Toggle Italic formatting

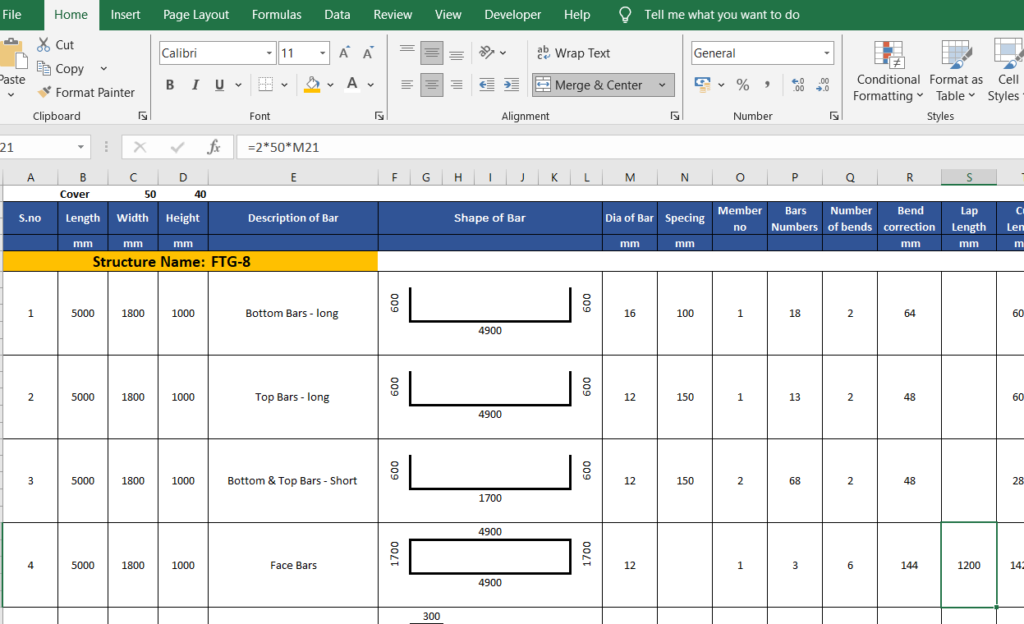click(195, 84)
